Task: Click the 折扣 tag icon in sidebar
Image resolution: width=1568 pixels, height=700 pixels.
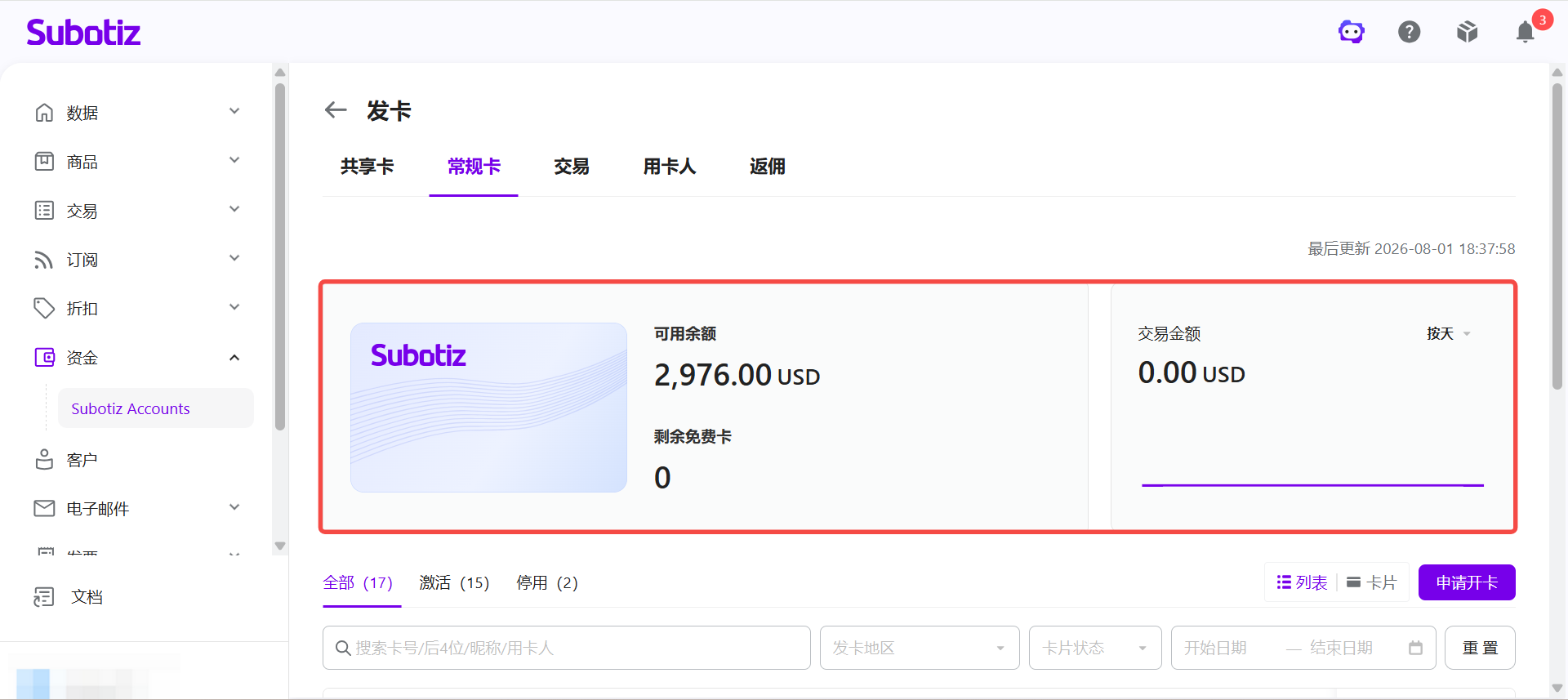Action: 44,309
